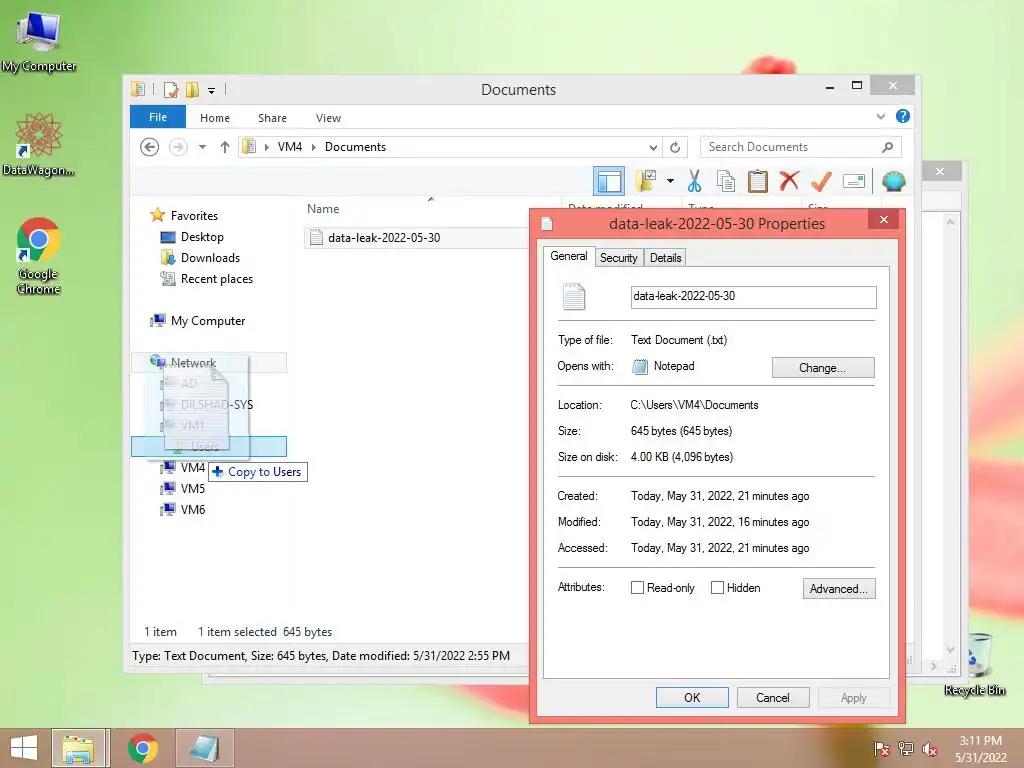The image size is (1024, 768).
Task: Click the Name column header
Action: 323,209
